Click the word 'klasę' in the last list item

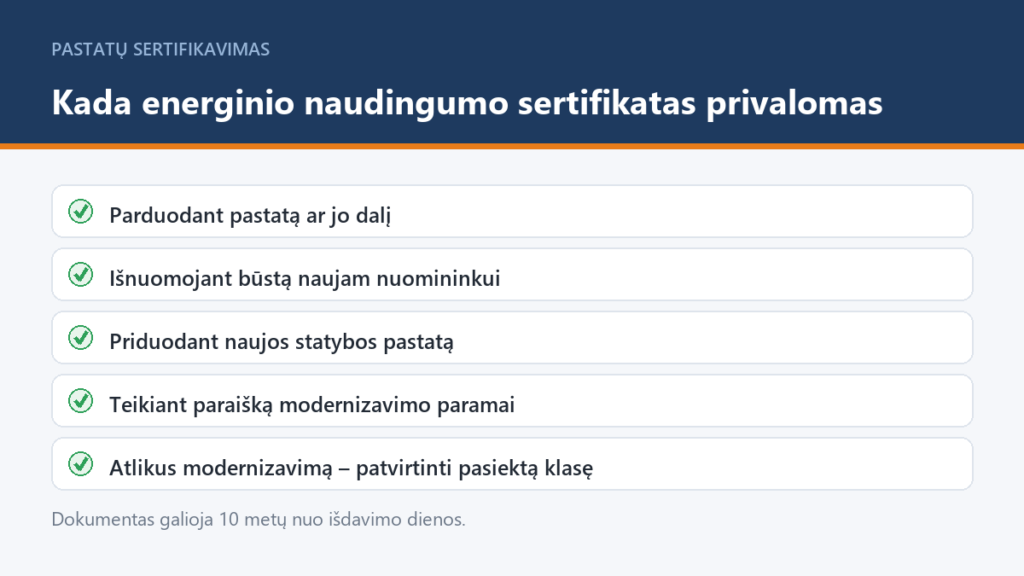[x=568, y=469]
